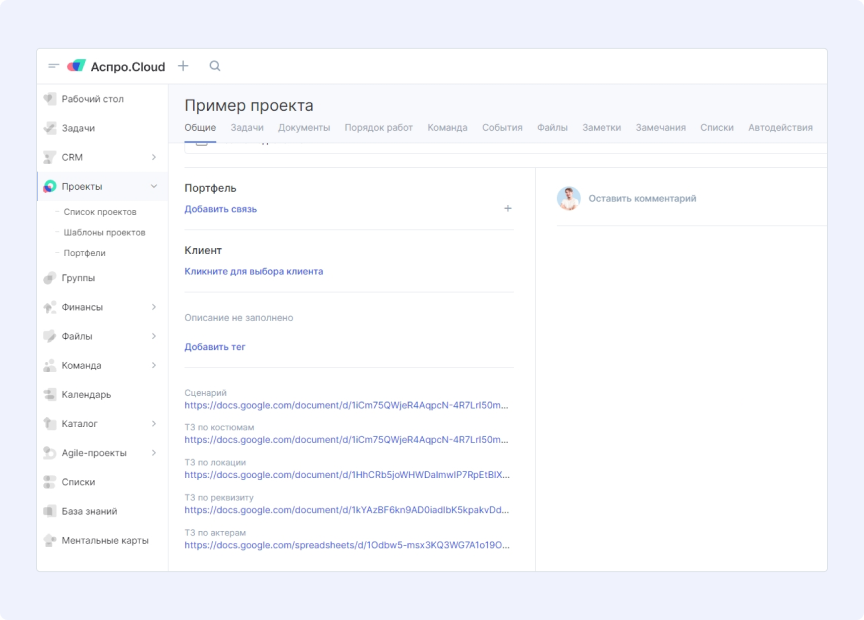Expand the CRM sidebar section
Screen dimensions: 864x620
click(x=153, y=157)
